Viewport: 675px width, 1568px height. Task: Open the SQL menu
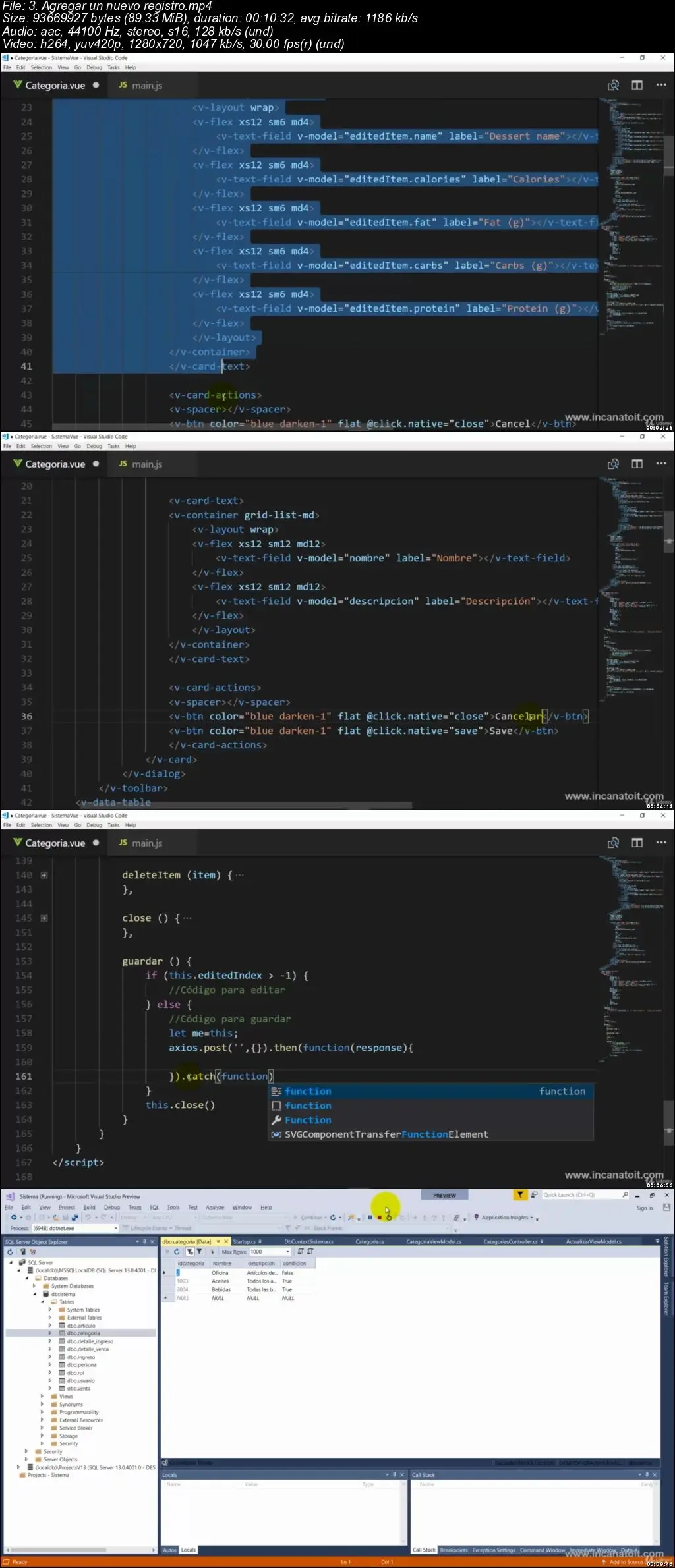pyautogui.click(x=154, y=1208)
